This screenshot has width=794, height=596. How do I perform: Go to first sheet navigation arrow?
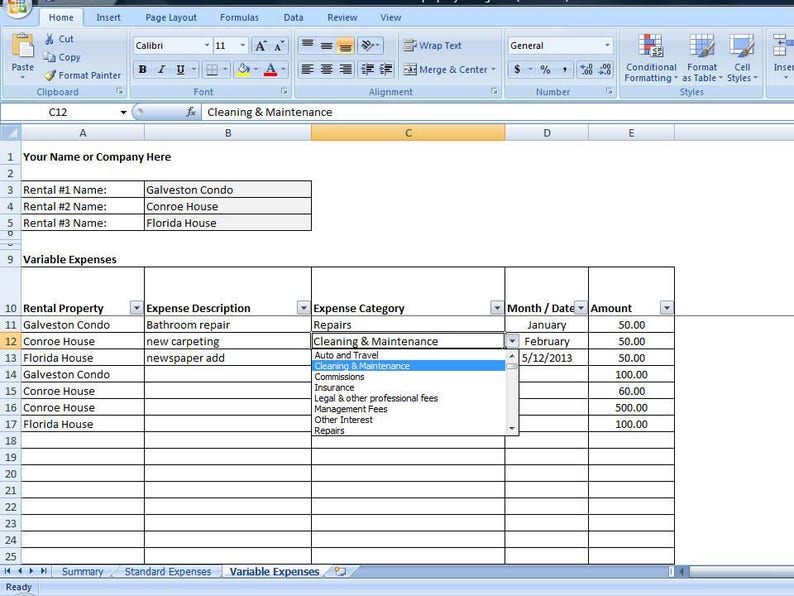point(7,571)
